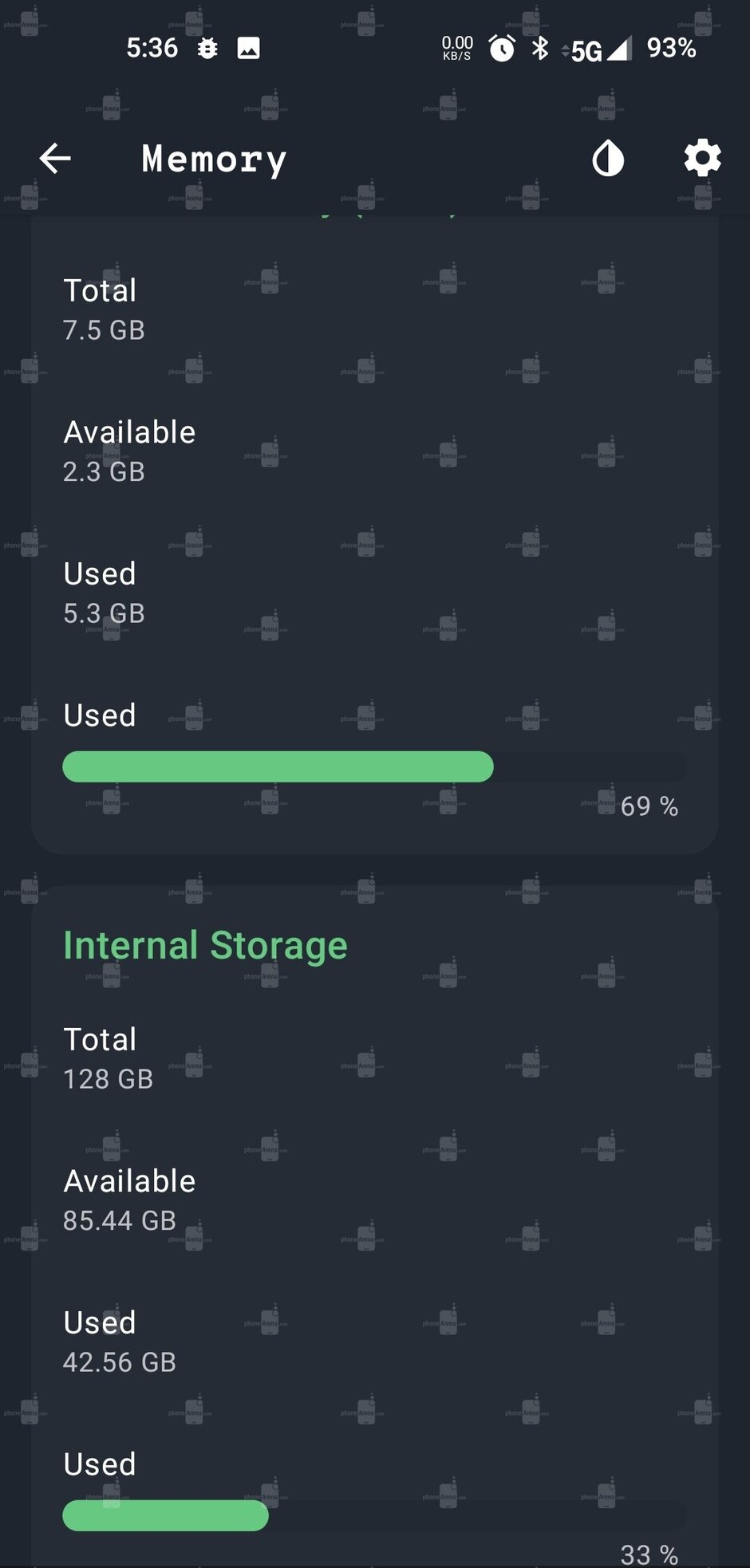Tap the RAM Total 7.5 GB entry
Viewport: 750px width, 1568px height.
coord(104,309)
